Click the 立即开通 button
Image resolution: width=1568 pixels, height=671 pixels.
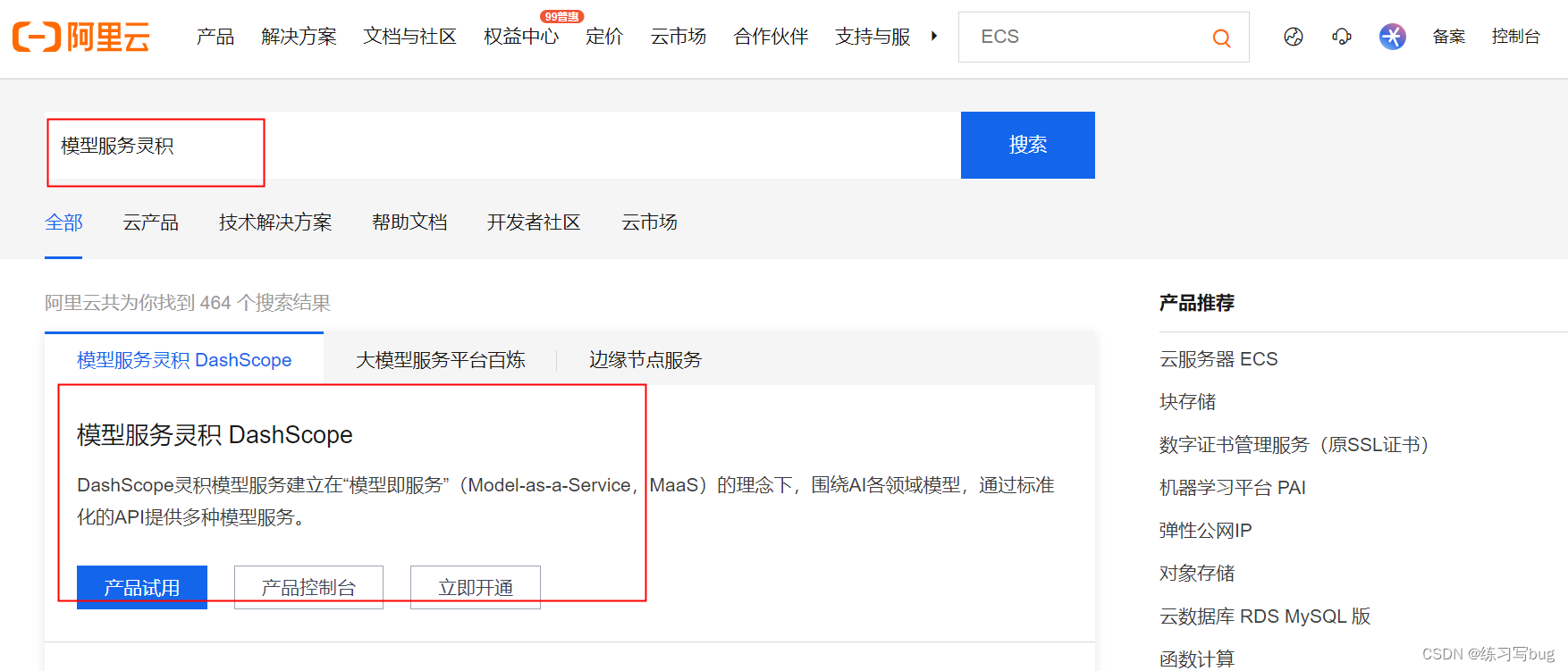(x=476, y=587)
